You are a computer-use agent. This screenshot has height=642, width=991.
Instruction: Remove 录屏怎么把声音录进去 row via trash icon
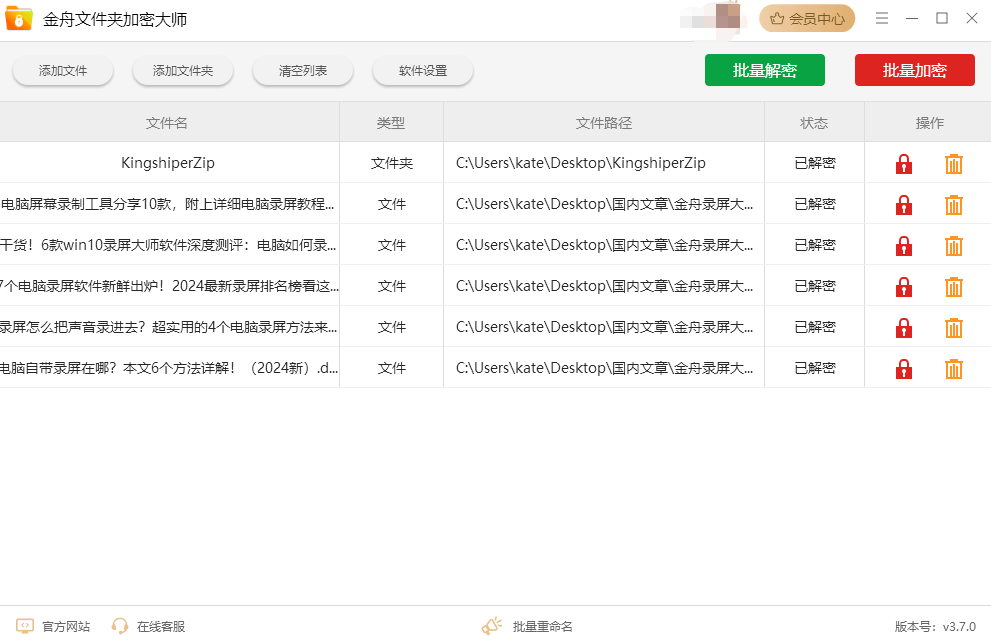954,328
